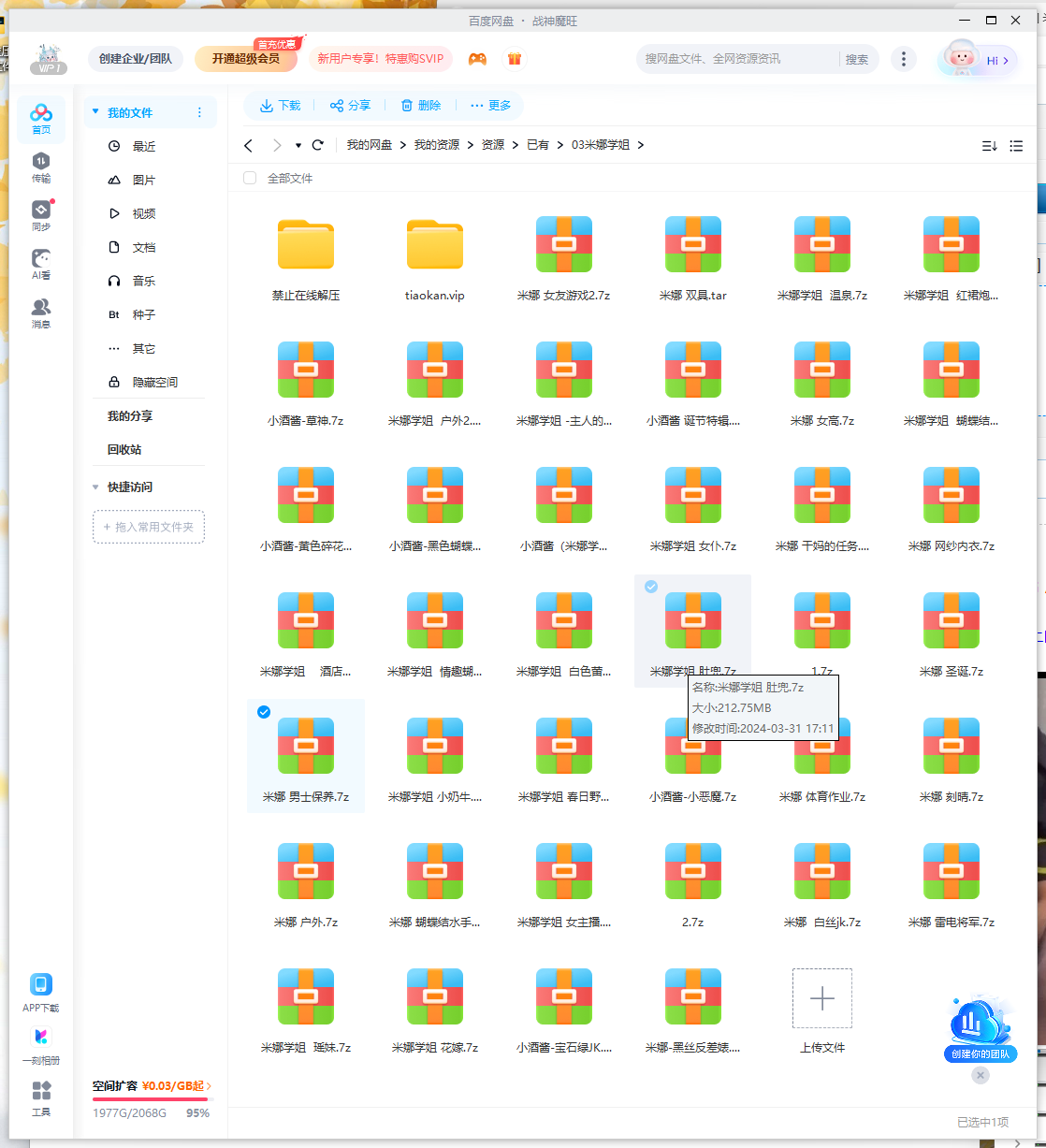The width and height of the screenshot is (1046, 1148).
Task: Open the navigation history dropdown arrow
Action: (x=298, y=146)
